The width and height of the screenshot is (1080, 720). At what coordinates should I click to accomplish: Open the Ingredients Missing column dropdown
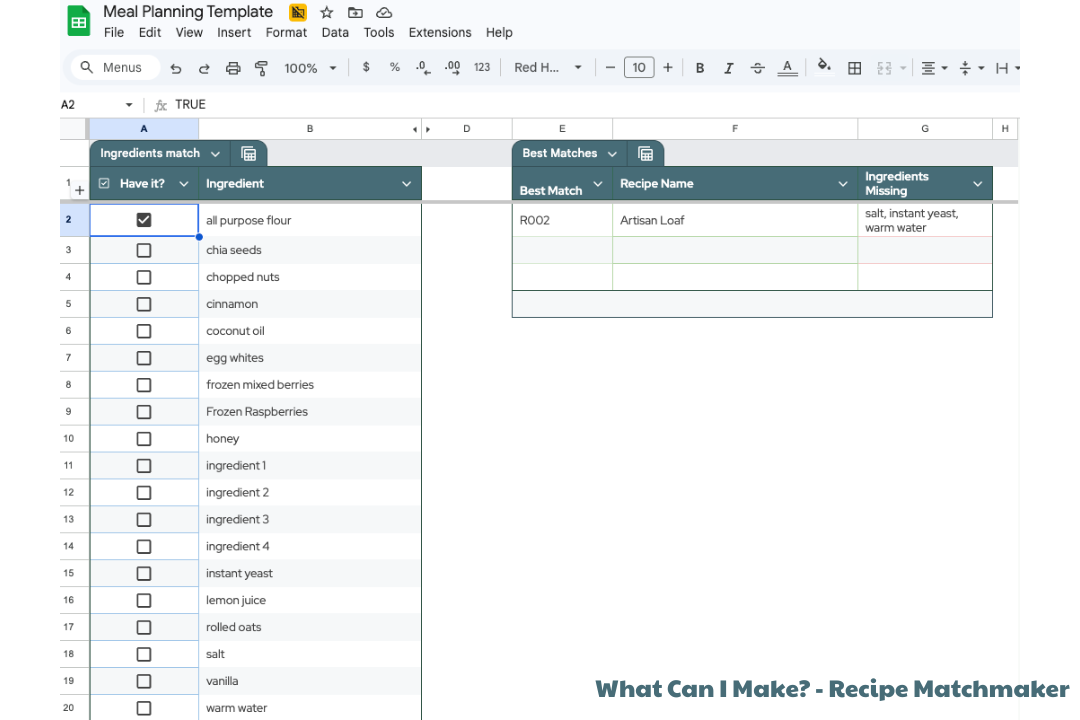tap(977, 184)
